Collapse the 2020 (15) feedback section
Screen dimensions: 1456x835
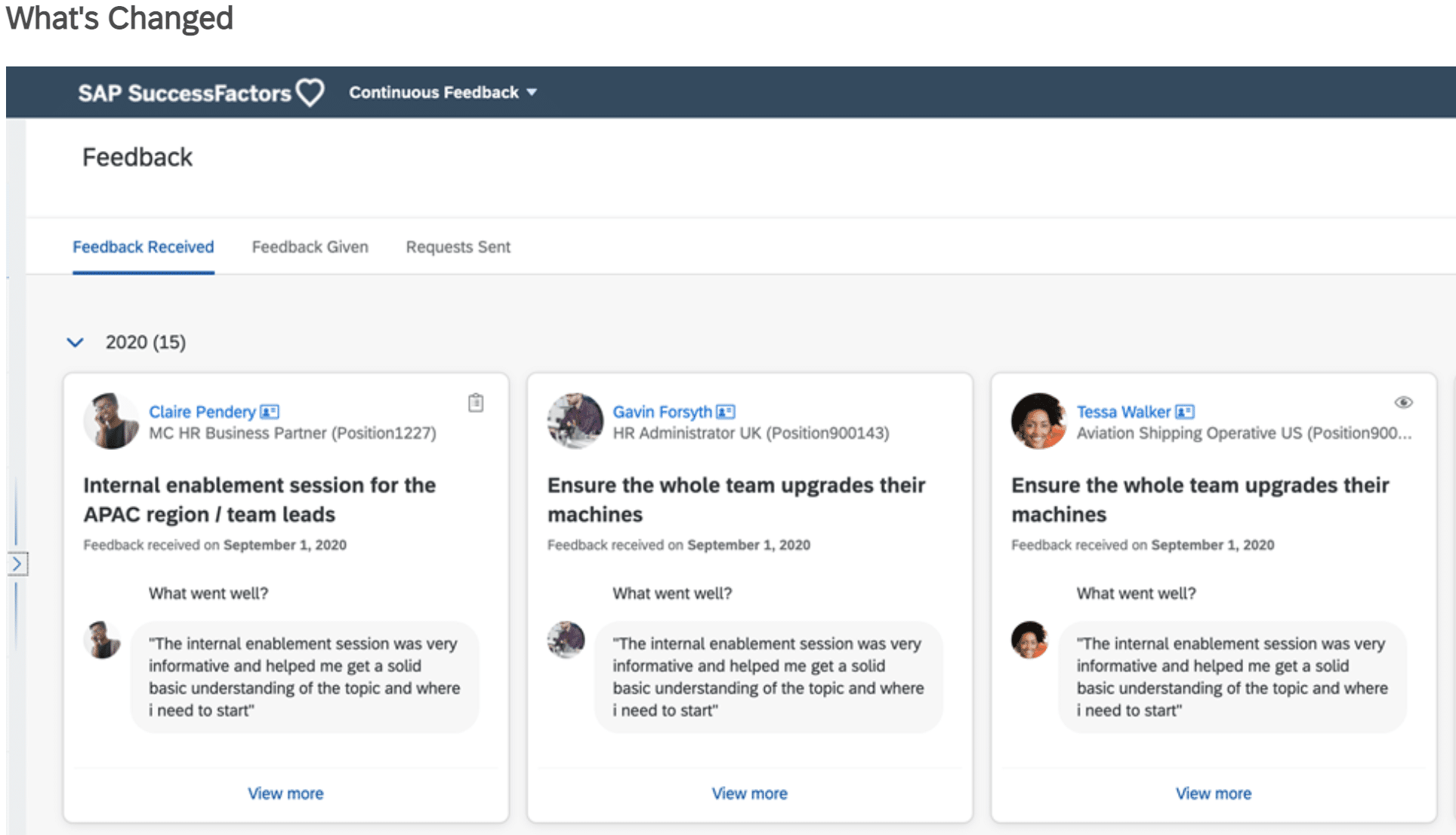tap(76, 342)
